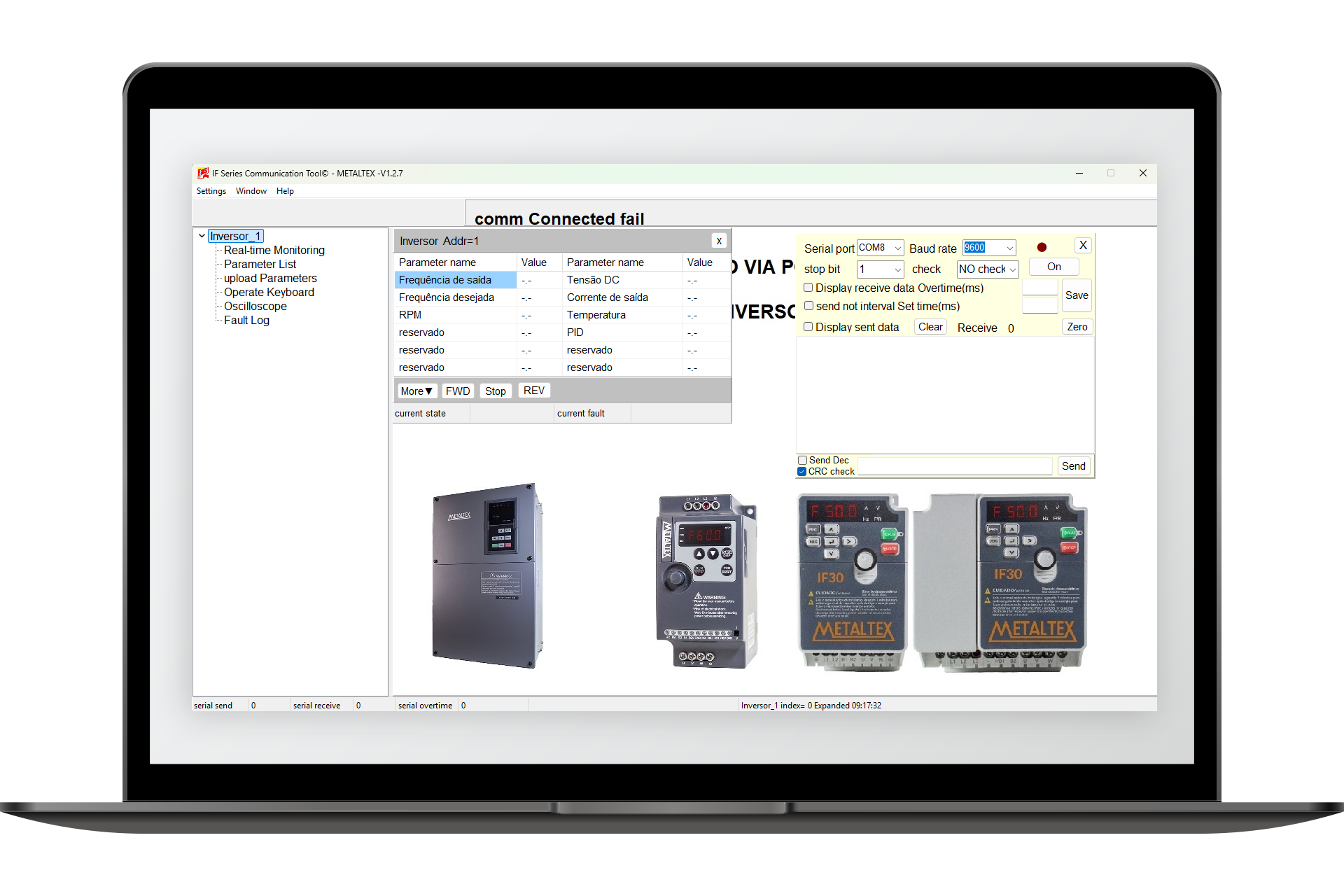Collapse the Inversor_1 tree node

coord(202,236)
